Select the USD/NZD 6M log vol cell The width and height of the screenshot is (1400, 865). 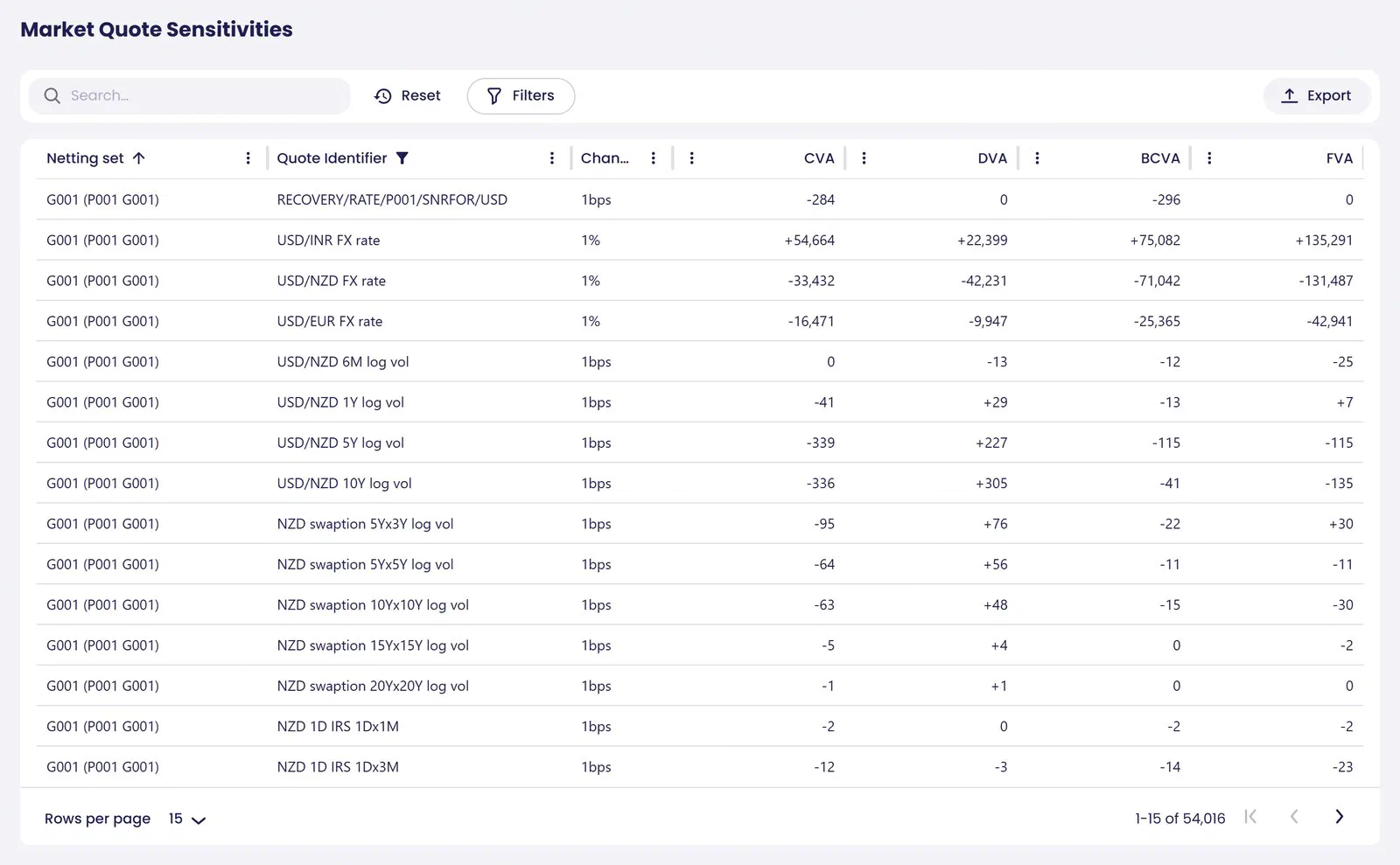343,362
